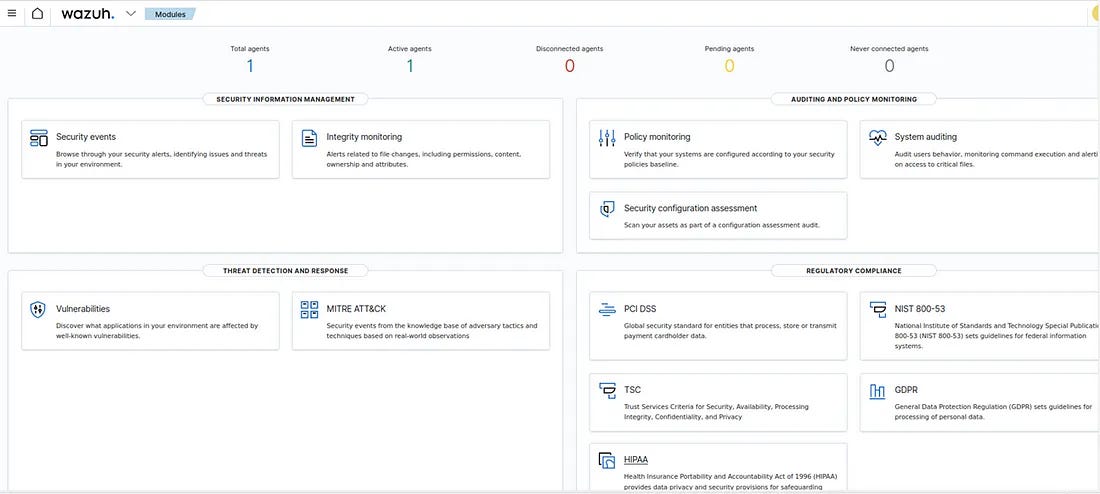Click the Security configuration assessment description
This screenshot has width=1100, height=494.
(x=722, y=225)
